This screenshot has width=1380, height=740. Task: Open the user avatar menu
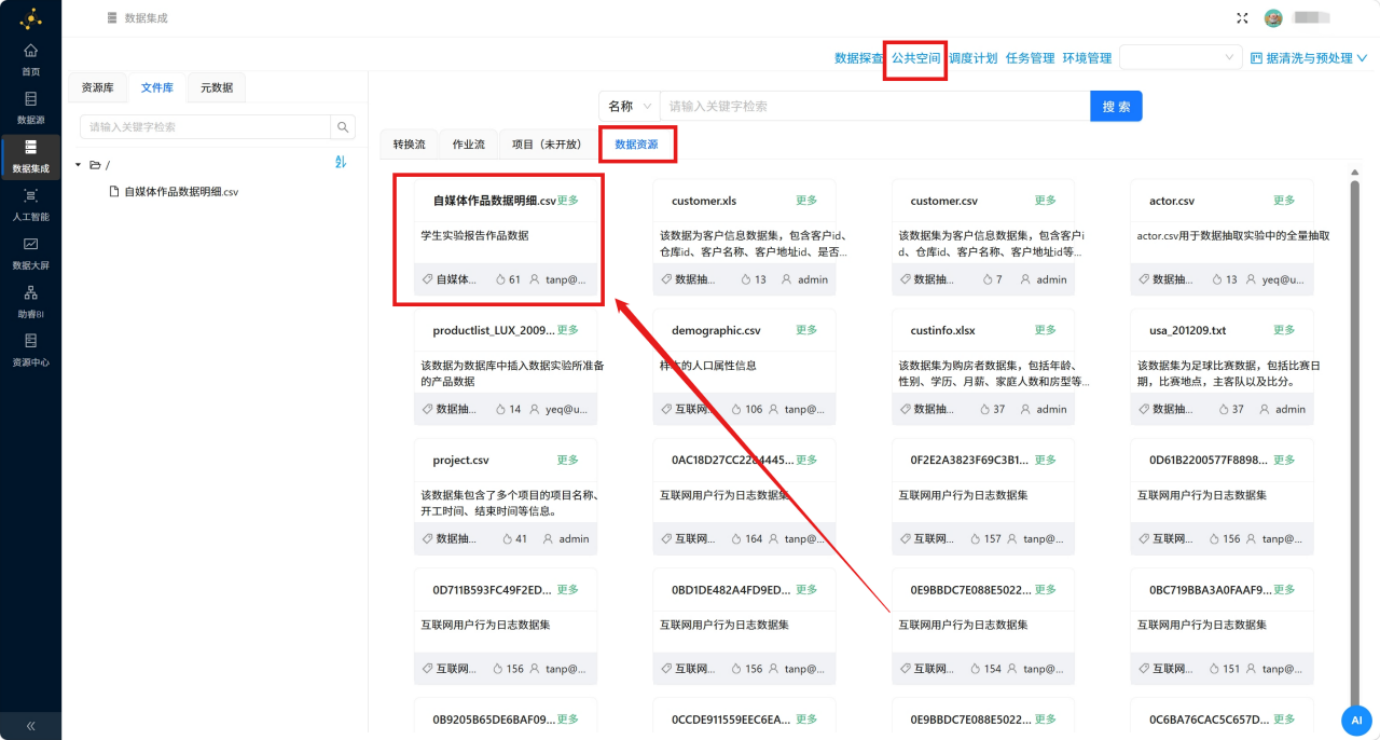[x=1273, y=18]
